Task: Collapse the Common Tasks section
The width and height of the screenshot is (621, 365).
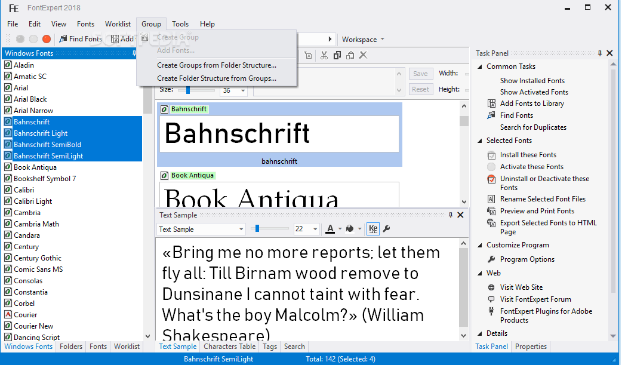Action: [480, 67]
